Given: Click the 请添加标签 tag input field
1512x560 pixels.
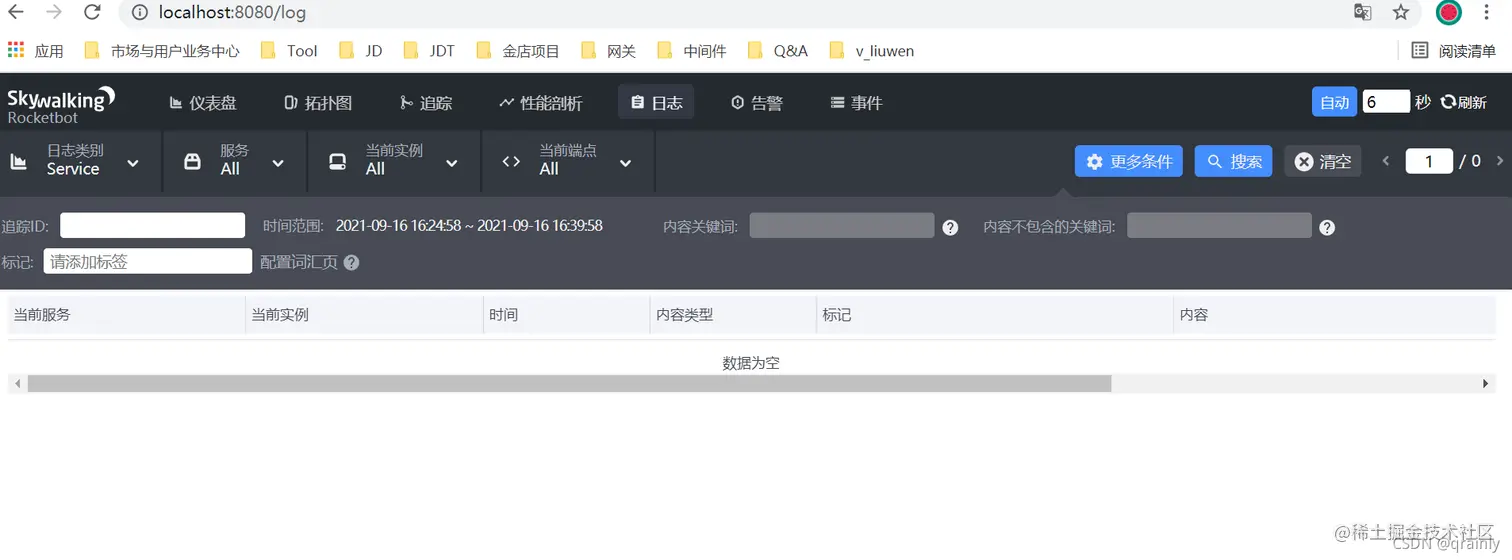Looking at the screenshot, I should pos(148,261).
